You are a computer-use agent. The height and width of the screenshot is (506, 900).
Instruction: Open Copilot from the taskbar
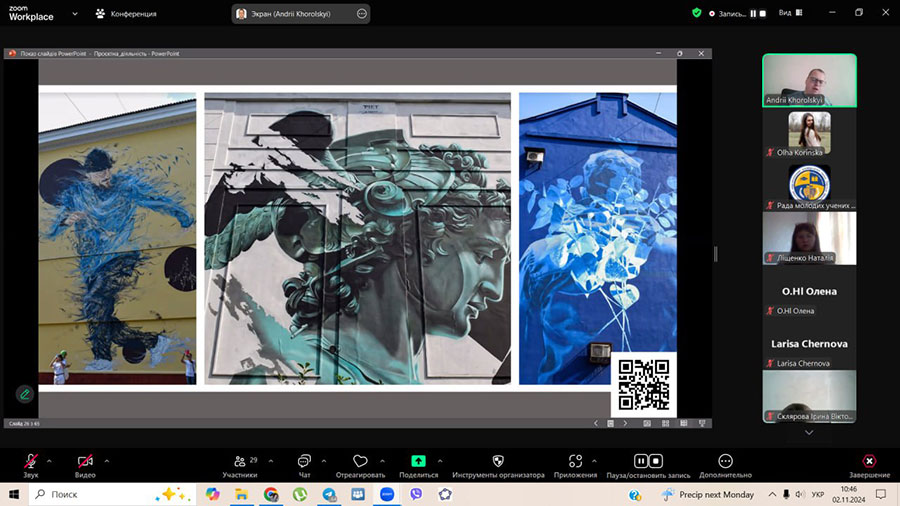point(212,494)
